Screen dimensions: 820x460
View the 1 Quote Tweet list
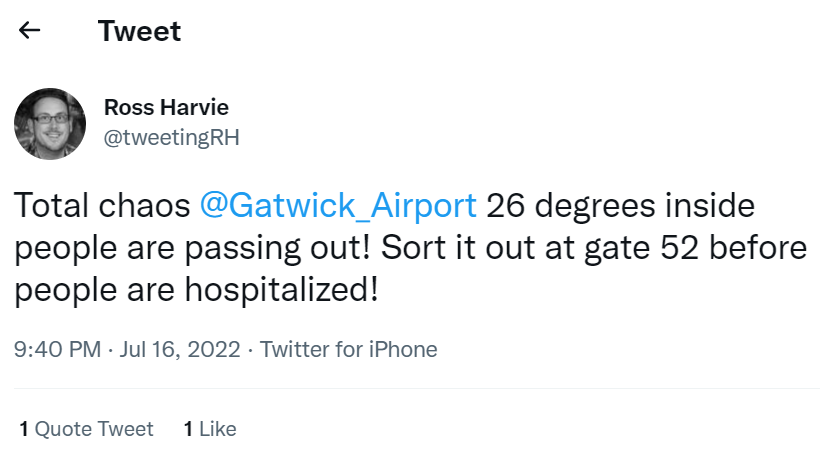pos(87,429)
